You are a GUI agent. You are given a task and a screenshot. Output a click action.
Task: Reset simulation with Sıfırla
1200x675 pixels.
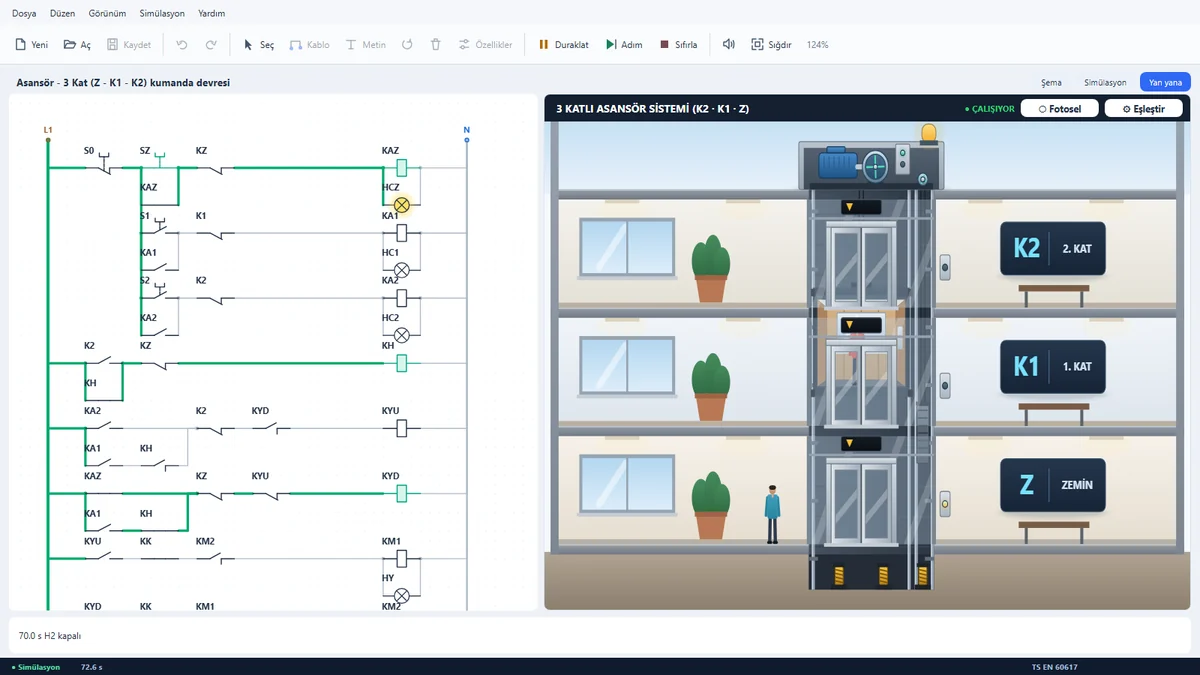[678, 45]
